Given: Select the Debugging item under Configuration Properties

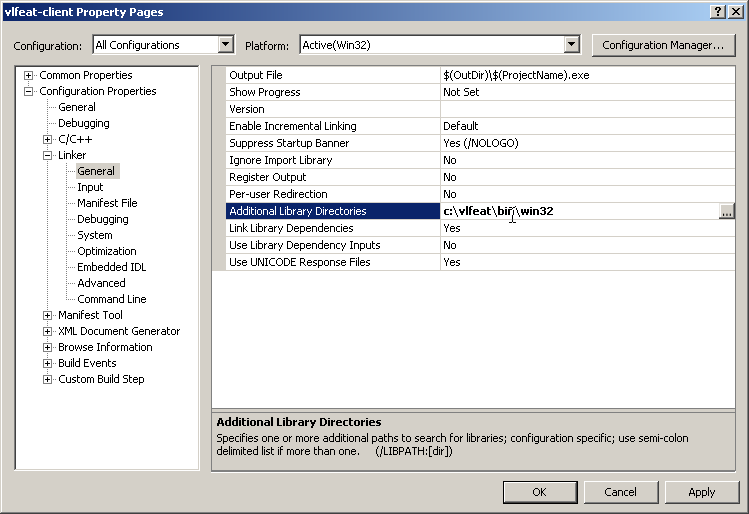Looking at the screenshot, I should (83, 123).
